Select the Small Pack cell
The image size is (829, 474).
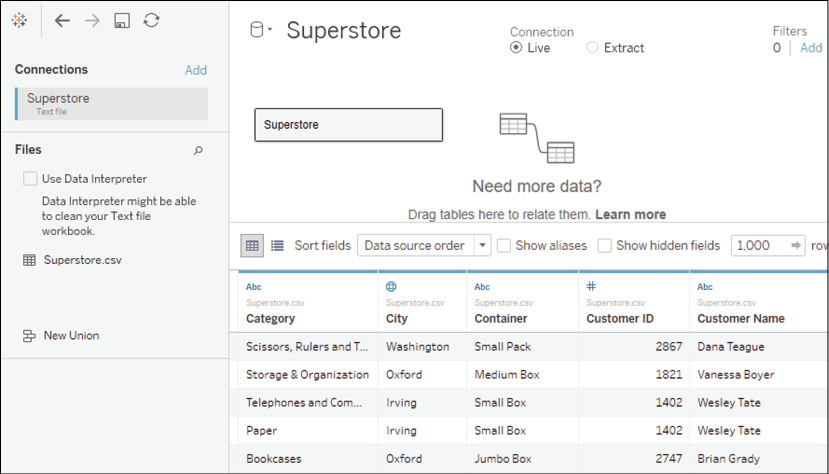(x=523, y=347)
